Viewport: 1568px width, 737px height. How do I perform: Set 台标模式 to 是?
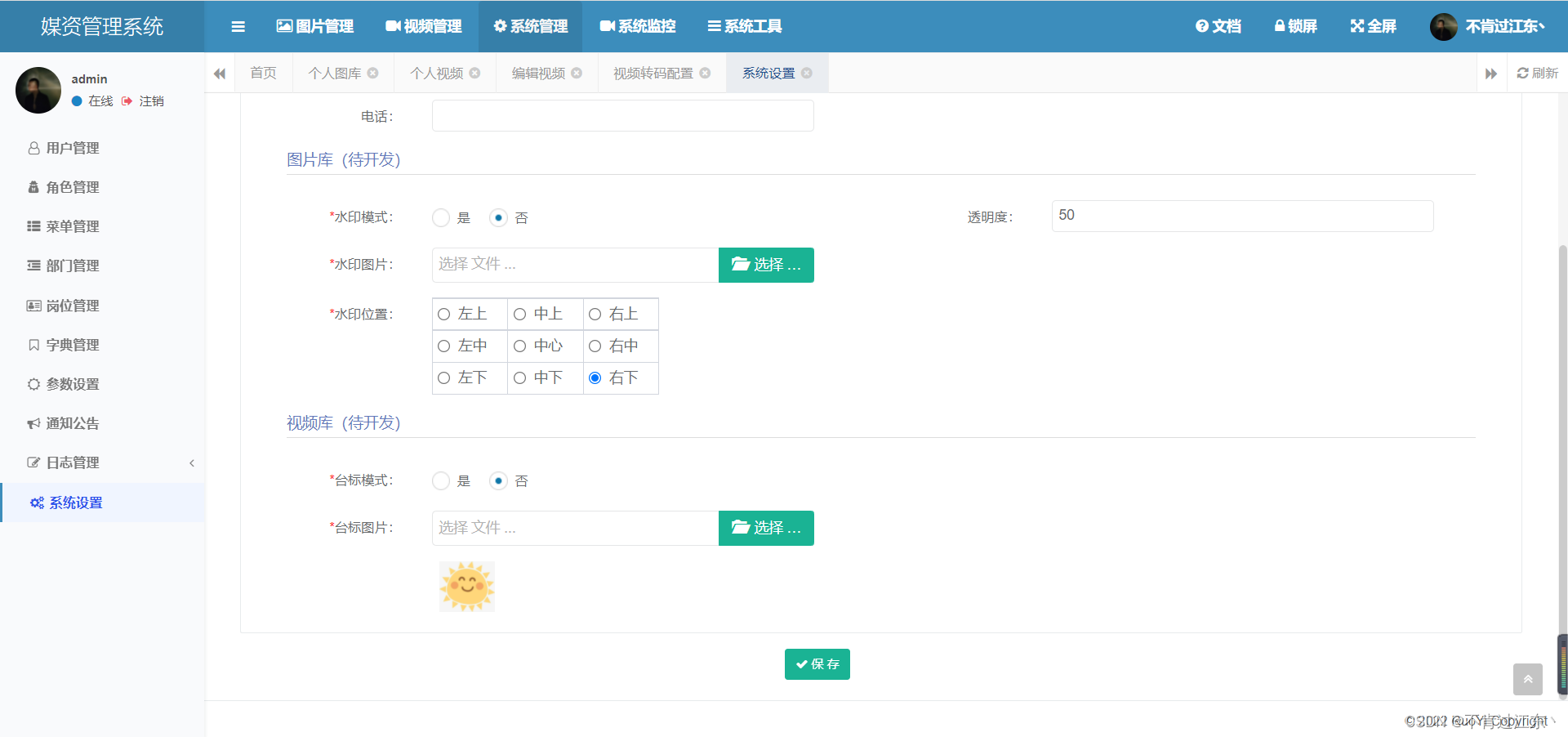(x=441, y=480)
